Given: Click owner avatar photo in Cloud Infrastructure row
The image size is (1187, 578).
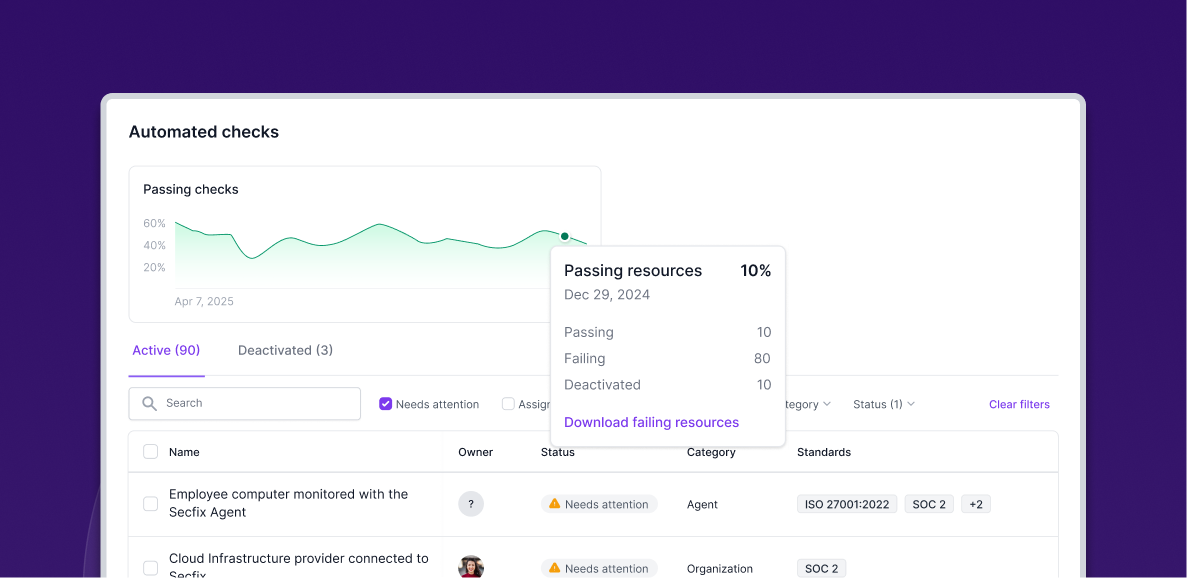Looking at the screenshot, I should pos(471,567).
